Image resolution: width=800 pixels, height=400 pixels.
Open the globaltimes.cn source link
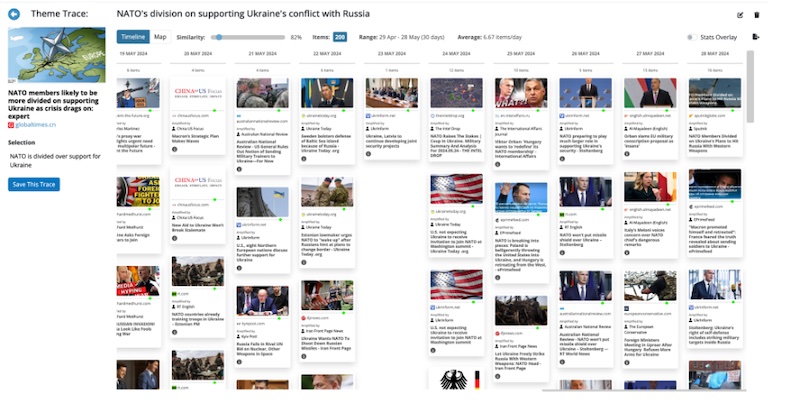pos(36,124)
